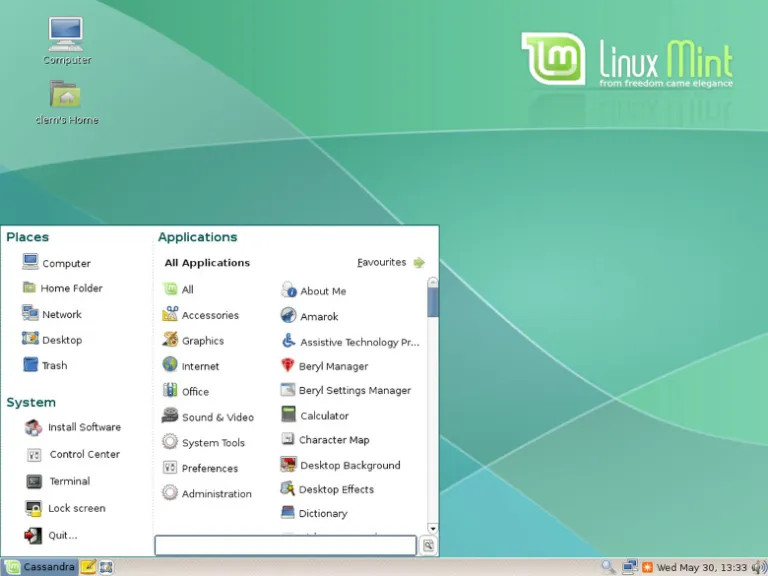Image resolution: width=768 pixels, height=576 pixels.
Task: Open Trash from Places
Action: click(54, 365)
